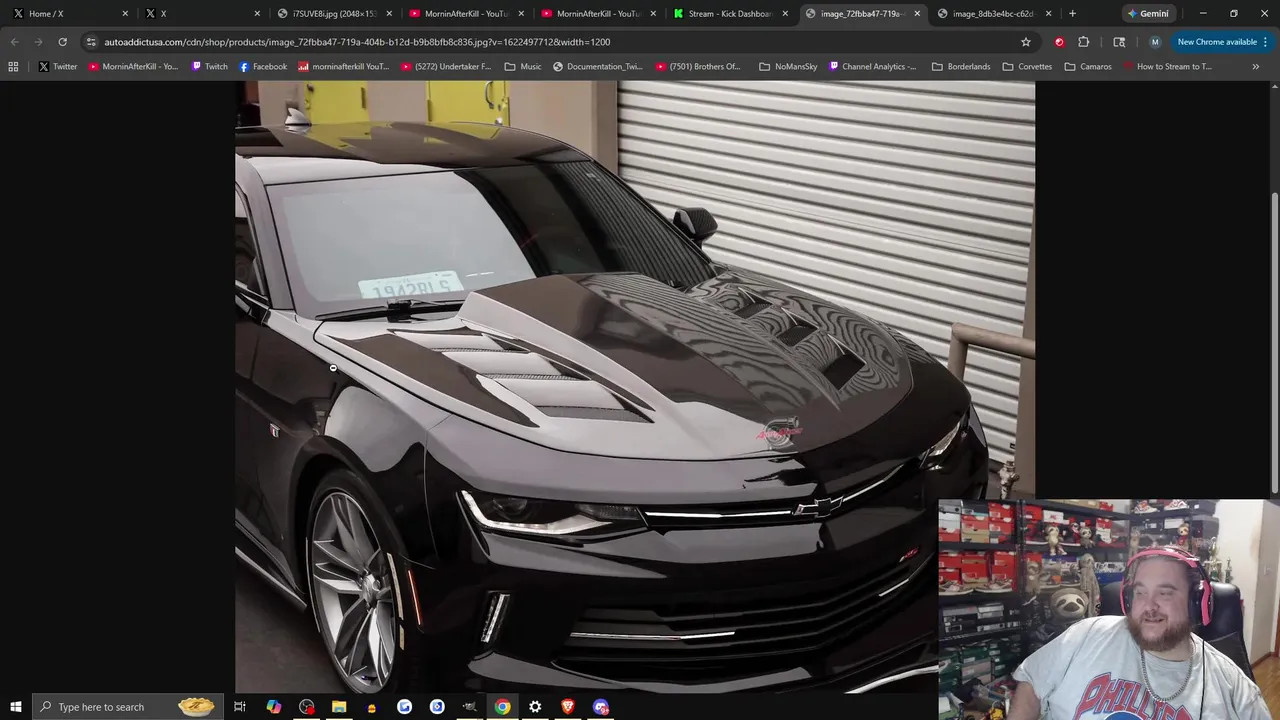This screenshot has width=1280, height=720.
Task: Open the How to Stream to T... bookmark
Action: click(1168, 67)
